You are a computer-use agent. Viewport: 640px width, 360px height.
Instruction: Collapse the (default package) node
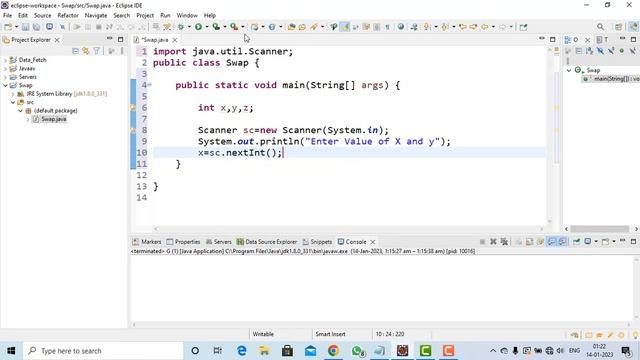tap(20, 111)
